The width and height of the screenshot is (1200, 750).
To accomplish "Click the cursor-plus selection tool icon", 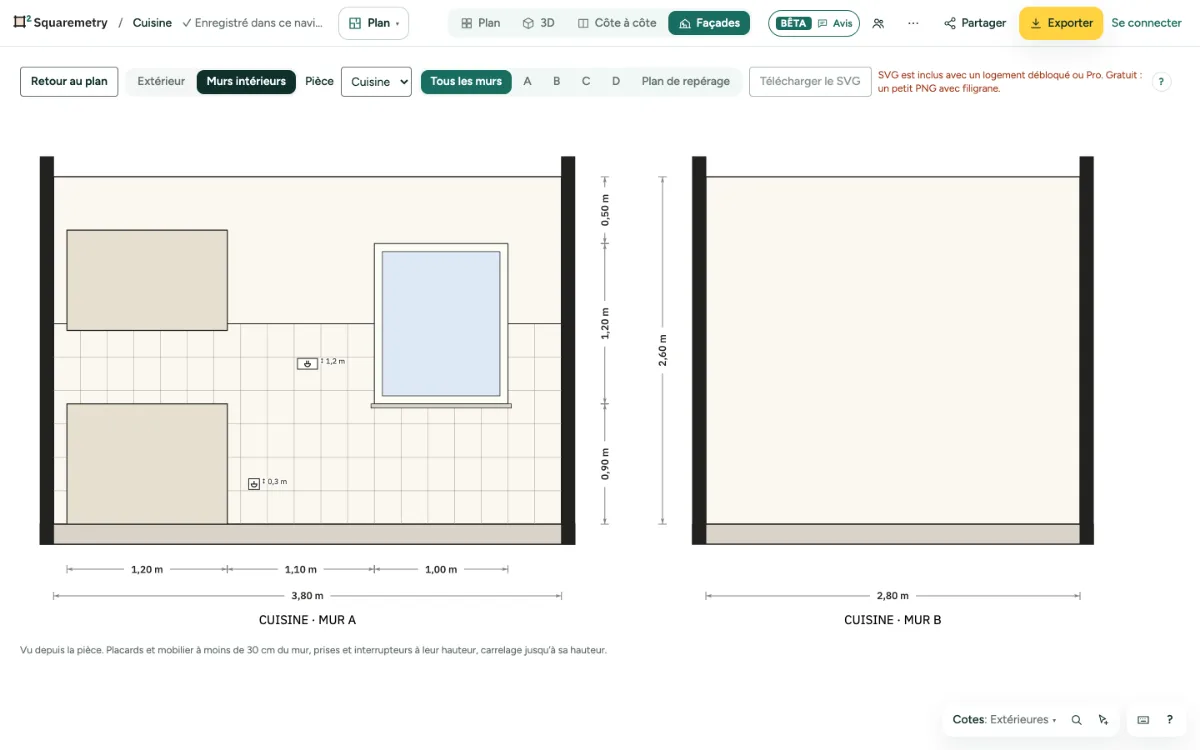I will pyautogui.click(x=1103, y=720).
